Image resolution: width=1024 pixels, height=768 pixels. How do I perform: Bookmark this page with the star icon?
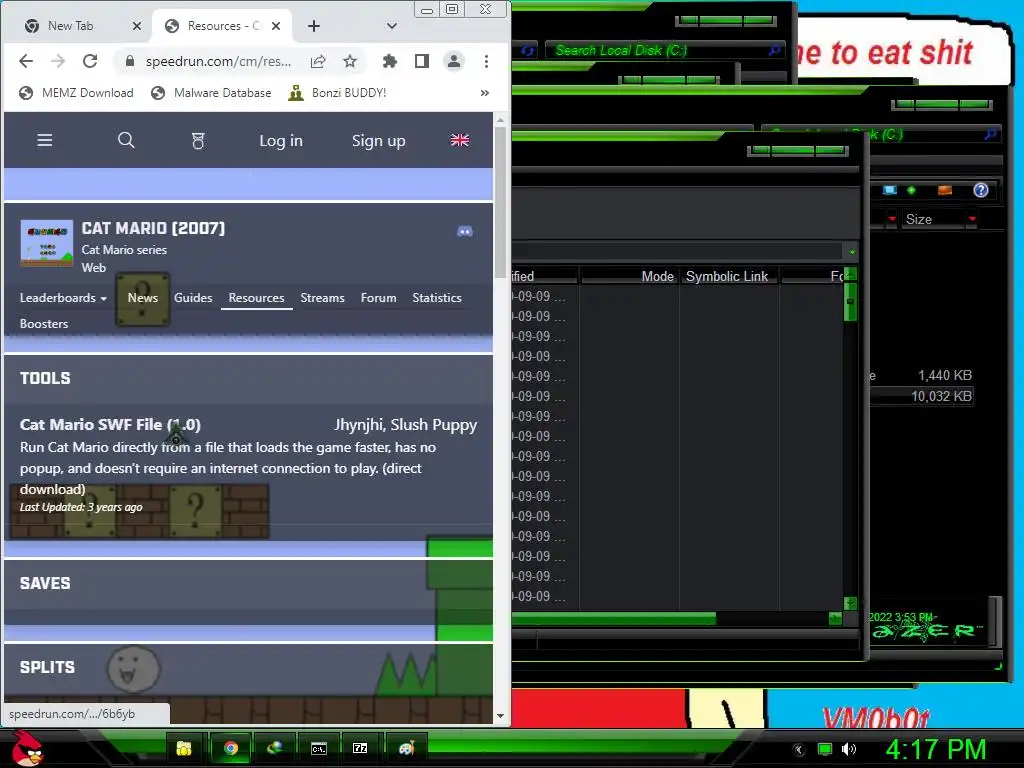[350, 61]
